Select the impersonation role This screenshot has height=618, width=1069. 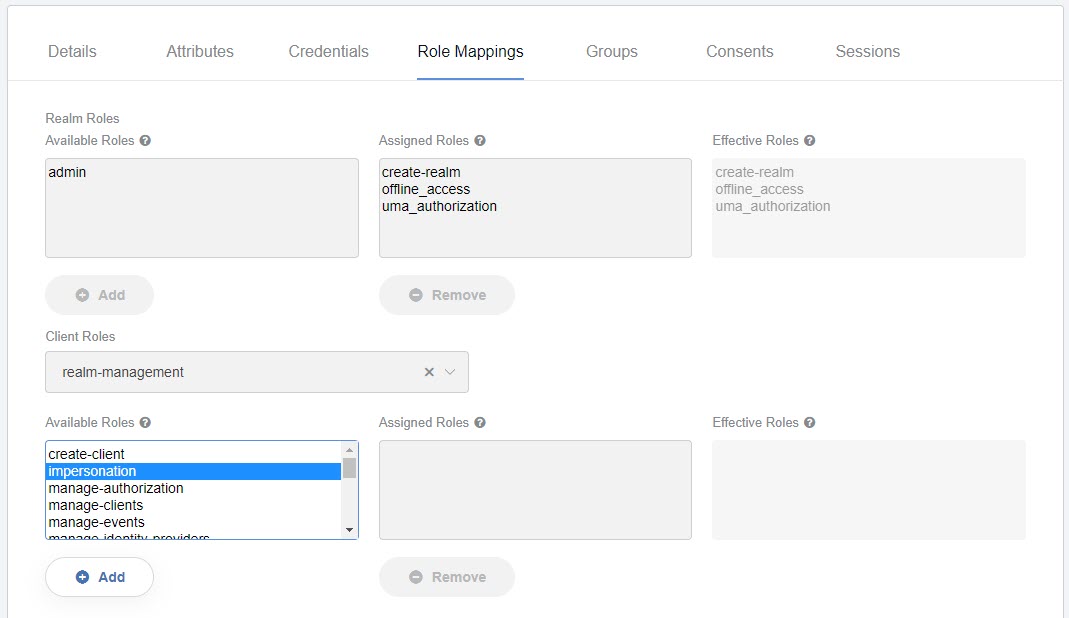click(194, 471)
